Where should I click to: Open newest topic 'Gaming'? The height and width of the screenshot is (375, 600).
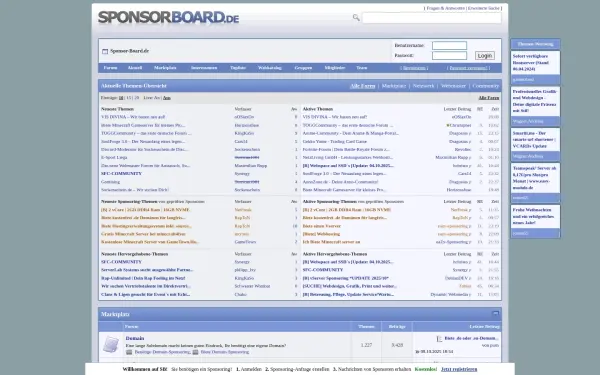pyautogui.click(x=110, y=182)
